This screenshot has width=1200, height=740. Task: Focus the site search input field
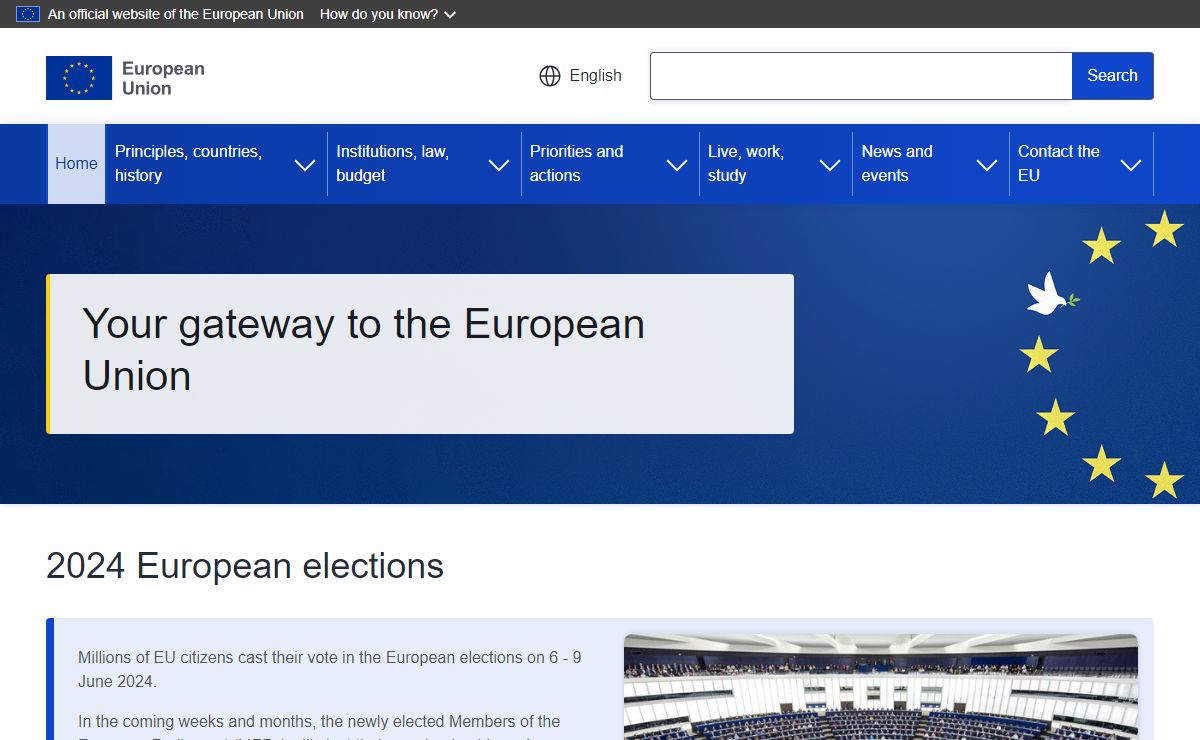861,76
